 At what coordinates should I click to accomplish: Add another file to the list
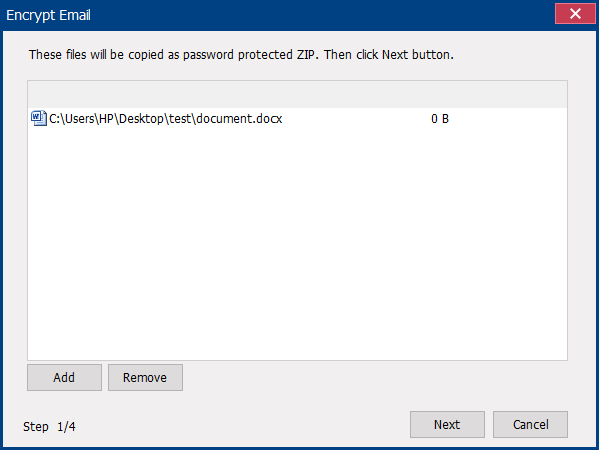click(64, 377)
